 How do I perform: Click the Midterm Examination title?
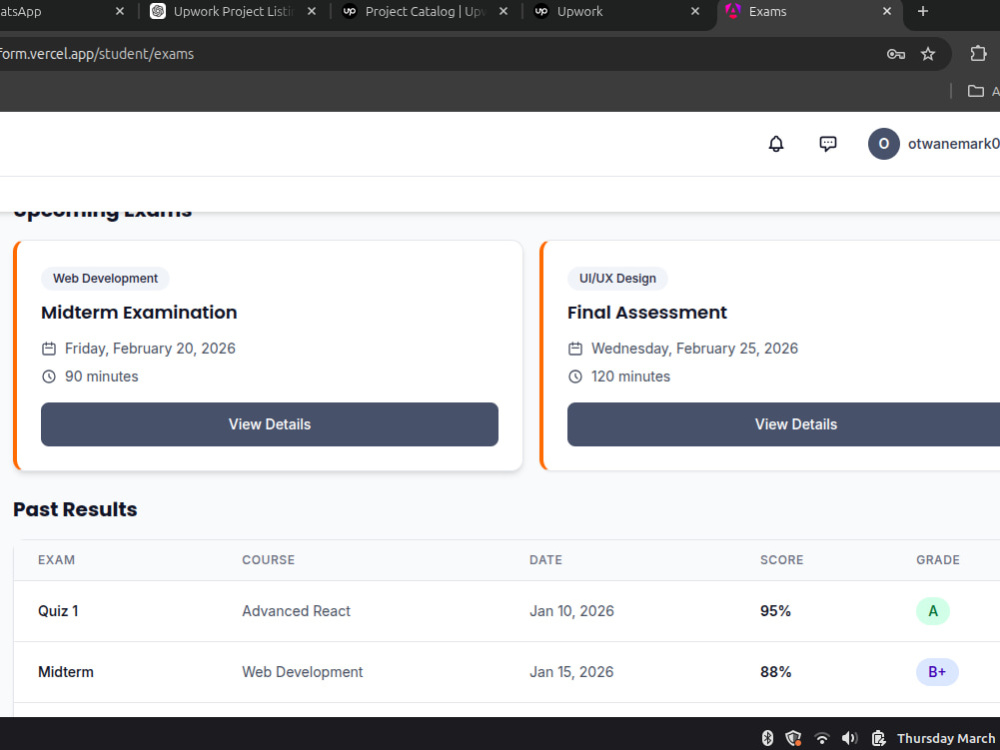(x=139, y=312)
